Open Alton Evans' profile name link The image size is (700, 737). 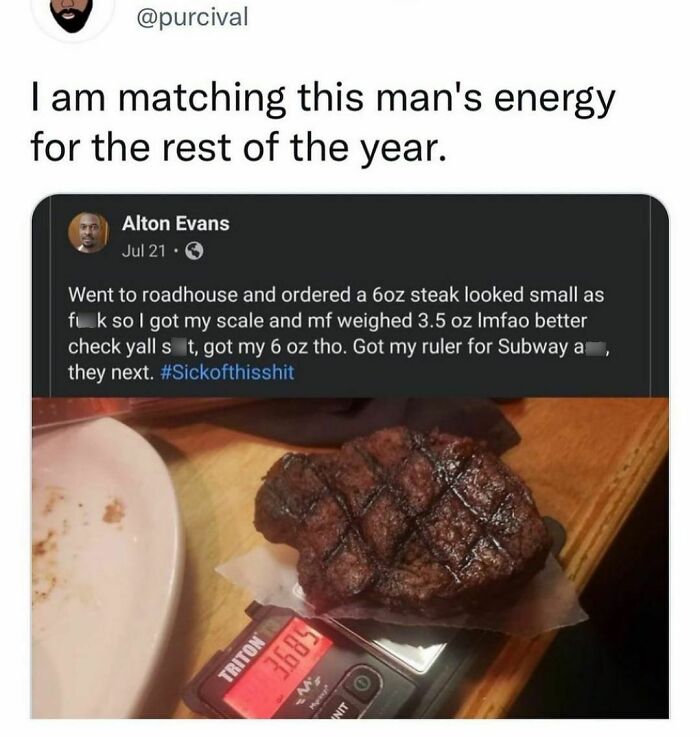coord(175,223)
